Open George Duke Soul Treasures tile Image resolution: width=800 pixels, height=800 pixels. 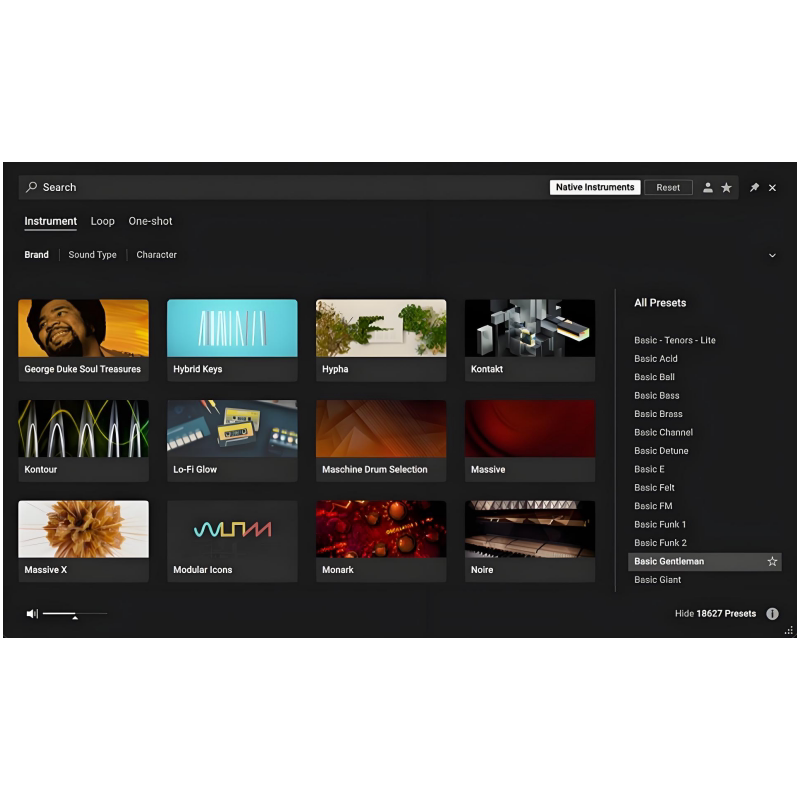[x=84, y=340]
